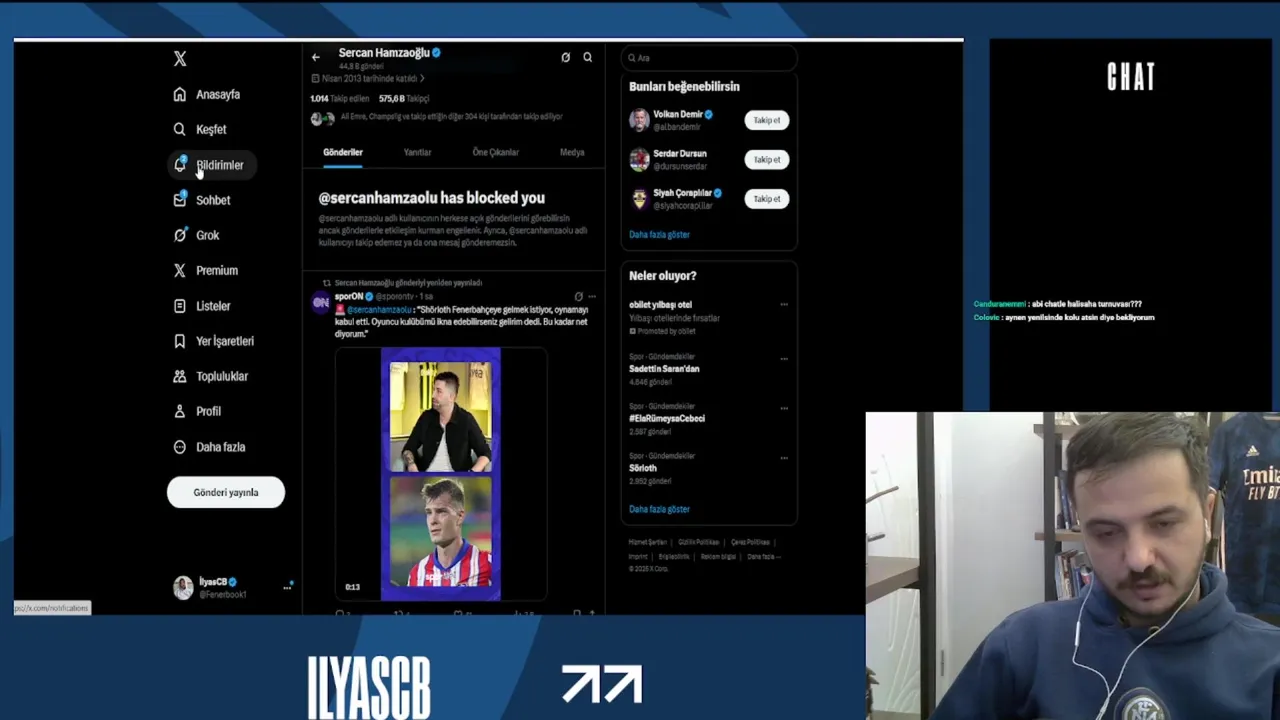
Task: Open Sohbet messages icon
Action: pos(179,200)
